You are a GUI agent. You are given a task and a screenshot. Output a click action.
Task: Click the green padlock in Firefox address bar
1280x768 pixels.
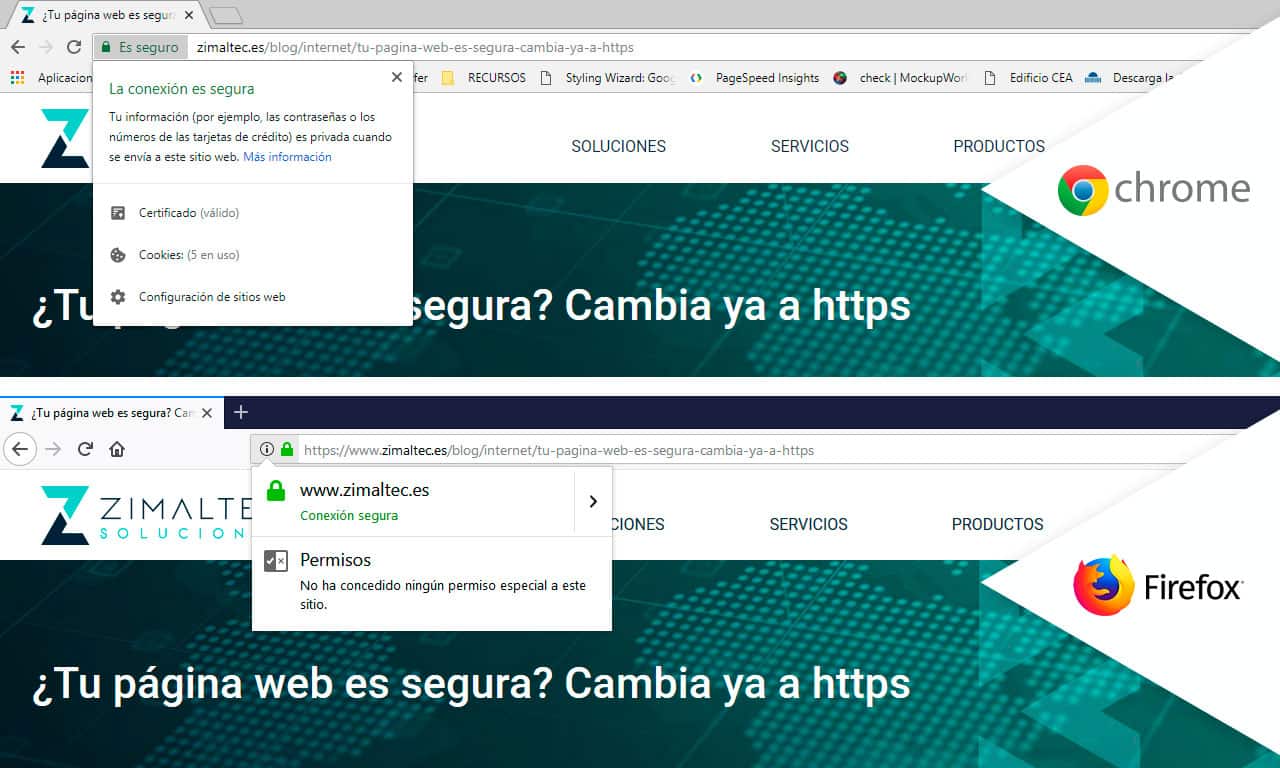click(x=287, y=450)
